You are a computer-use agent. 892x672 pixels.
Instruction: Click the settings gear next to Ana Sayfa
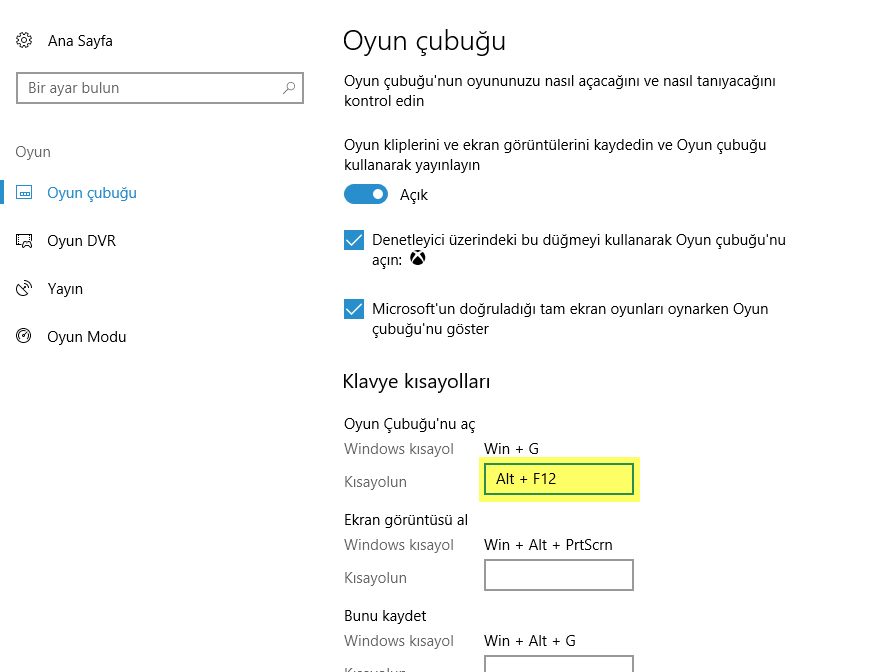pos(23,40)
